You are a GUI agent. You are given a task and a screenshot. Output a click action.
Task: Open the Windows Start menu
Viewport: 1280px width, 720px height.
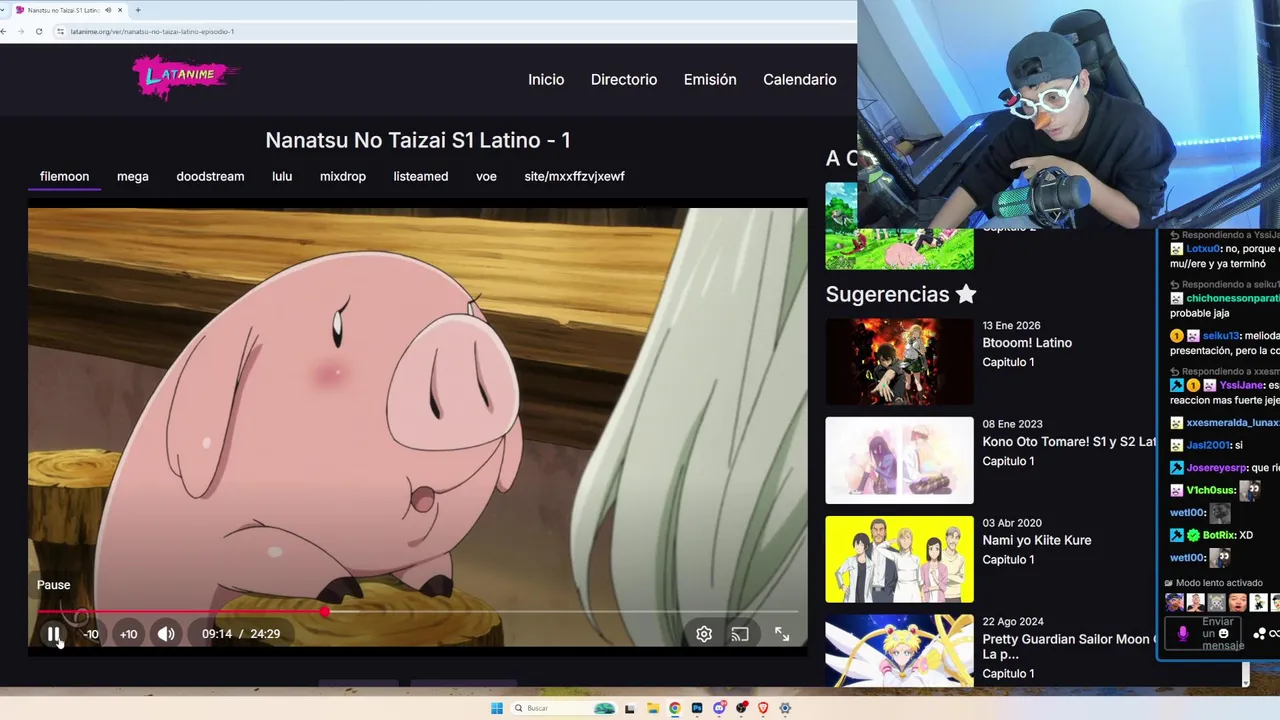497,708
